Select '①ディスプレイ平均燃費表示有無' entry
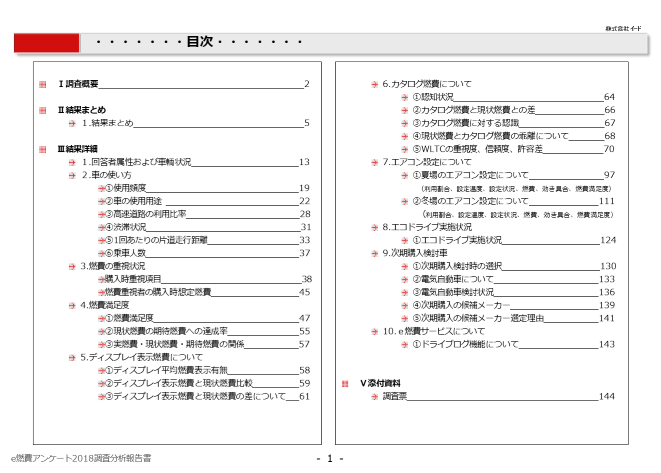Viewport: 661px width, 473px height. (166, 371)
